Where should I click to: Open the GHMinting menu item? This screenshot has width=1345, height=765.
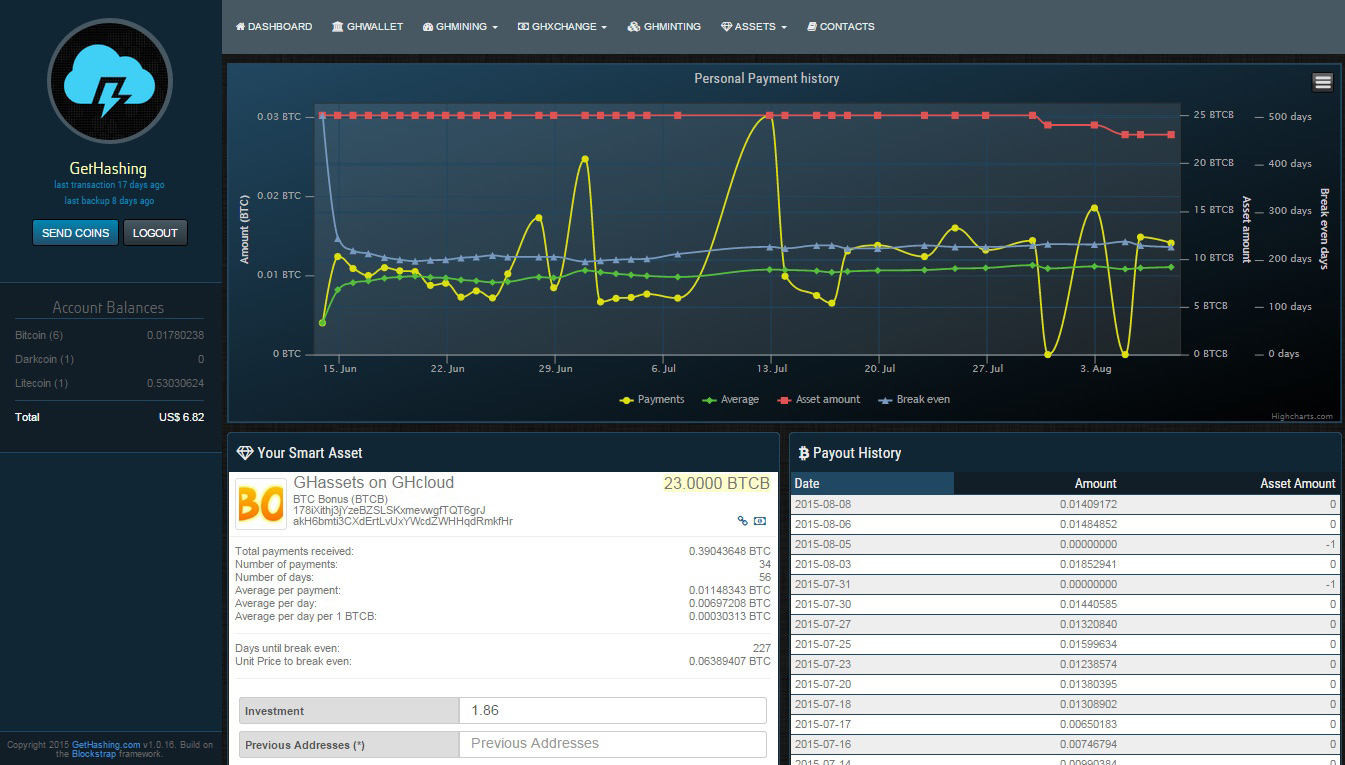pyautogui.click(x=664, y=27)
